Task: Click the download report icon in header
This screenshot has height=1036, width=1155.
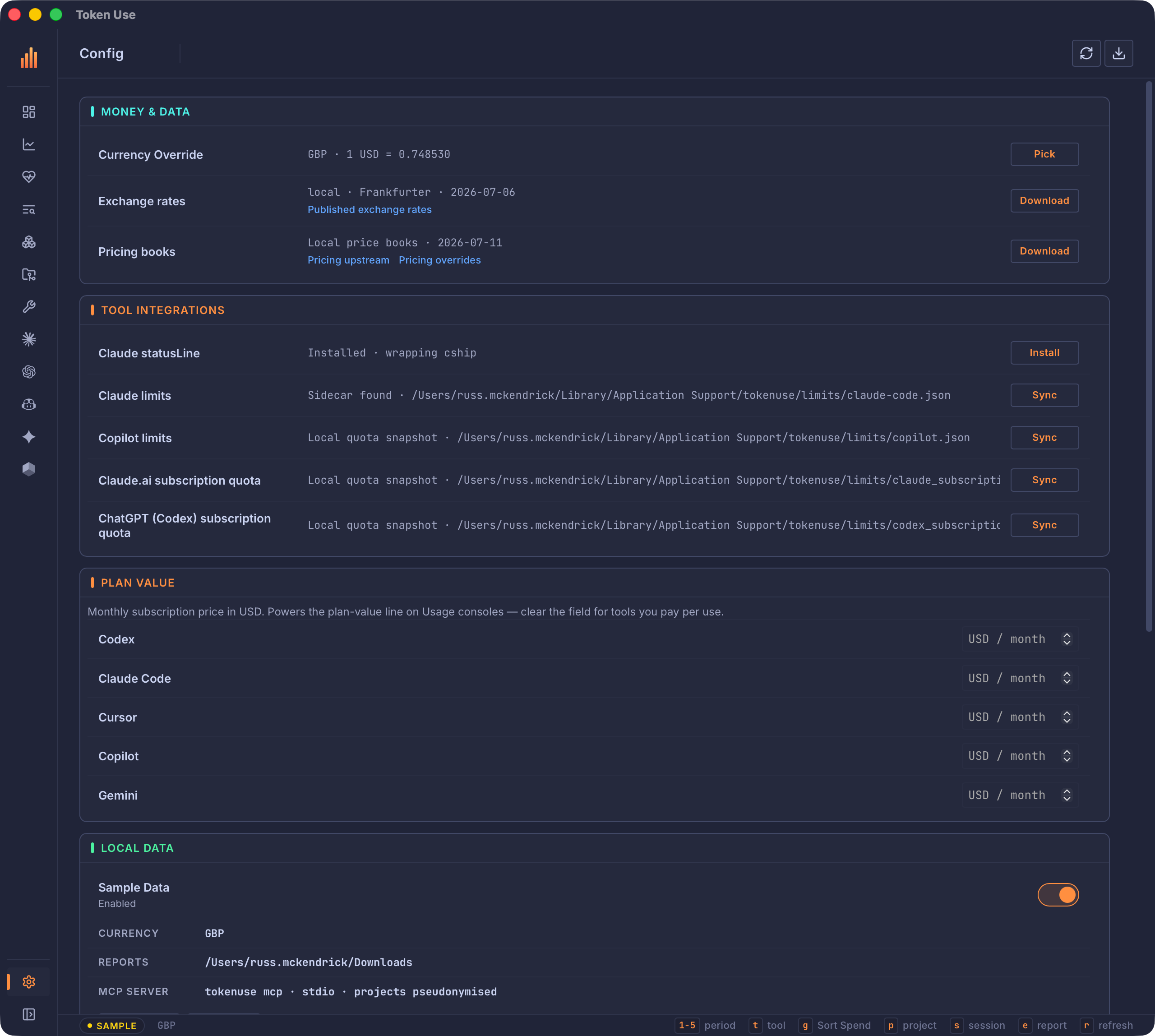Action: (x=1118, y=54)
